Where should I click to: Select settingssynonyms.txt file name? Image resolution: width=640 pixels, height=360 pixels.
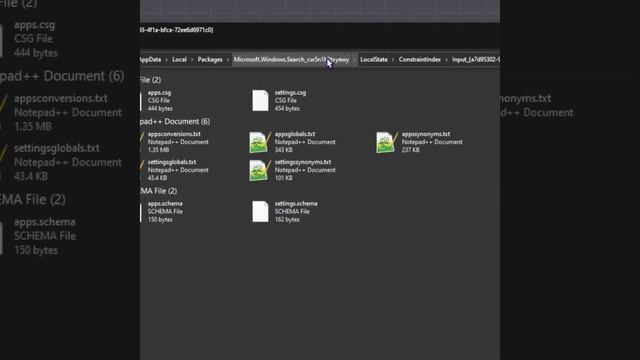(x=303, y=162)
